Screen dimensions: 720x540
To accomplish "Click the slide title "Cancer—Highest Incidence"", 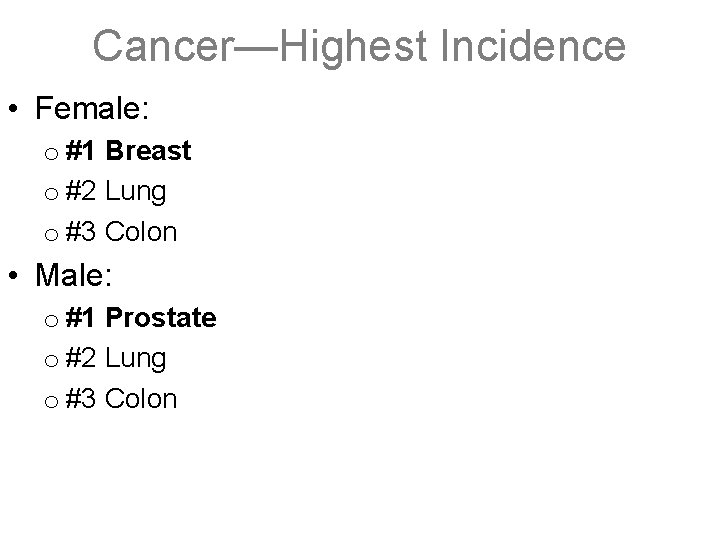I will [359, 45].
